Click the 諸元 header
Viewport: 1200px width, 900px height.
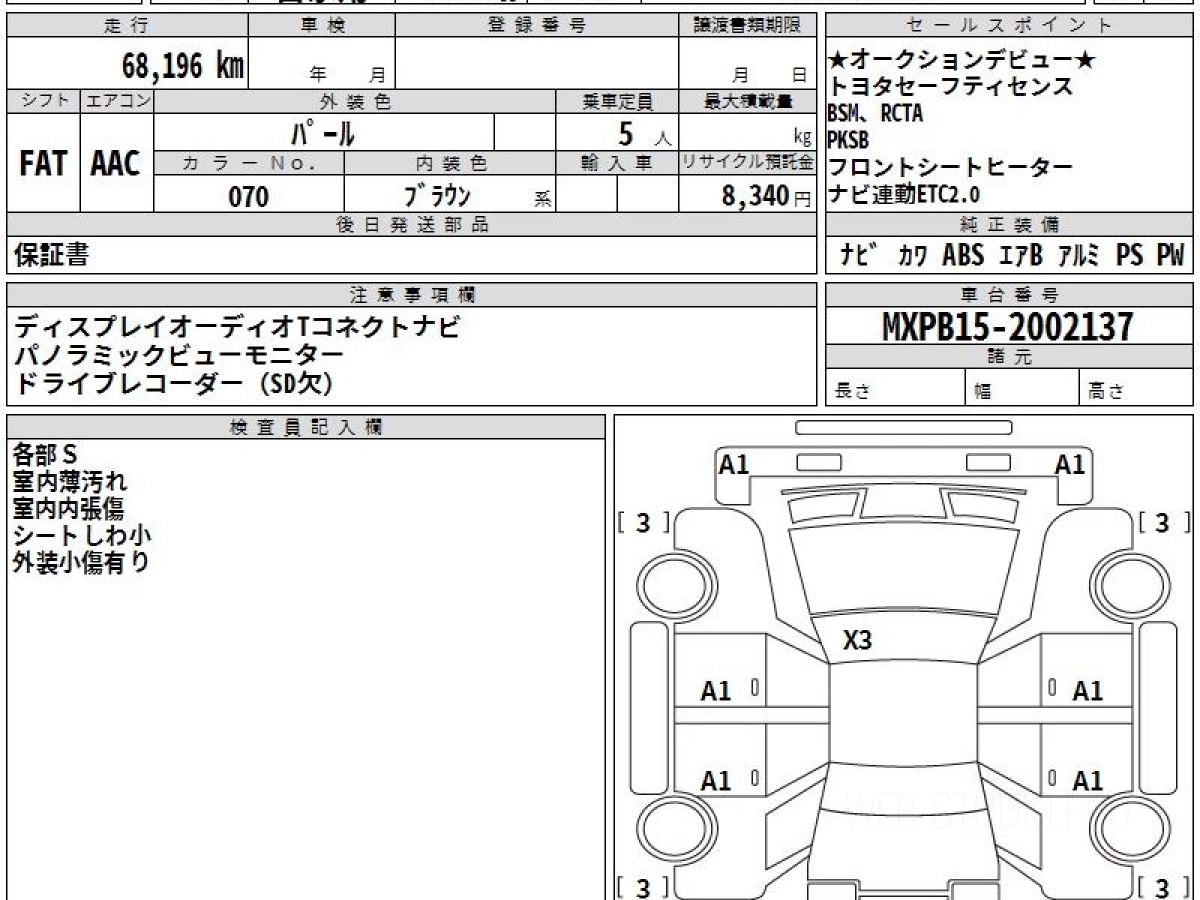click(x=1009, y=357)
